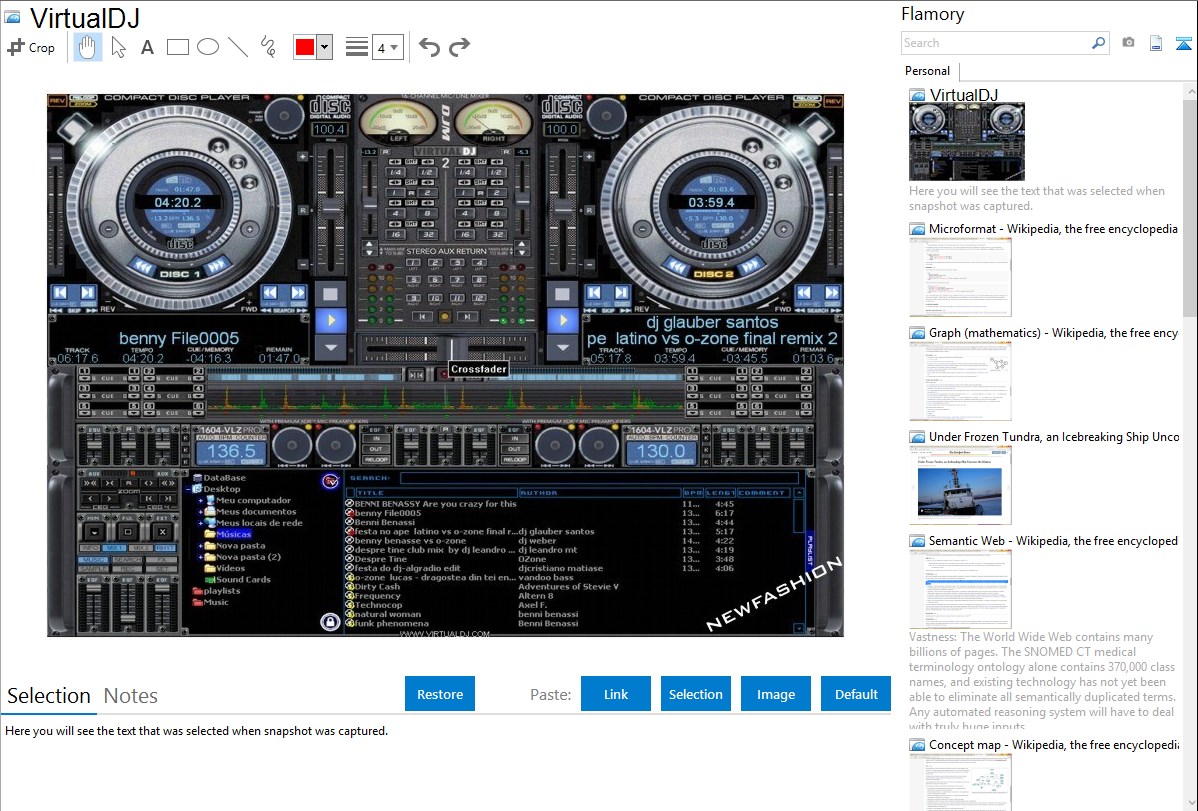Click the minimize panel button with down arrow
Screen dimensions: 1198x811
tap(94, 532)
